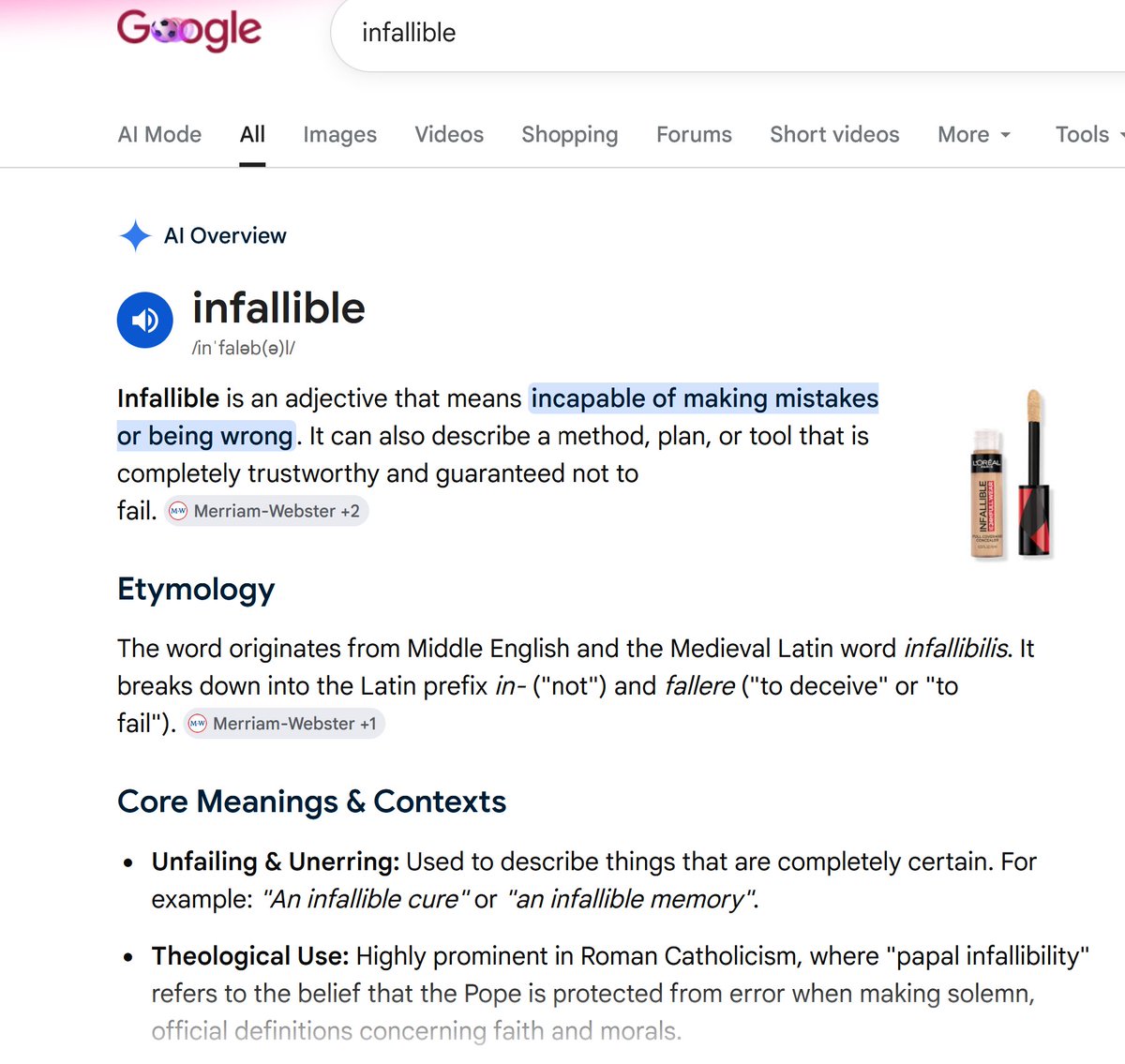Image resolution: width=1125 pixels, height=1064 pixels.
Task: Open Merriam-Webster +1 etymology source chip
Action: click(285, 724)
